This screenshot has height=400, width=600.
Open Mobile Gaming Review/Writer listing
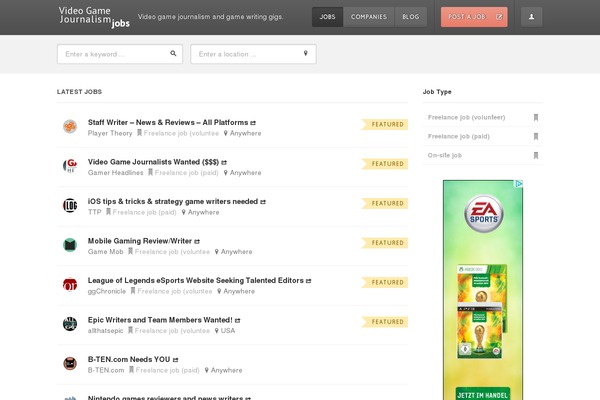140,241
